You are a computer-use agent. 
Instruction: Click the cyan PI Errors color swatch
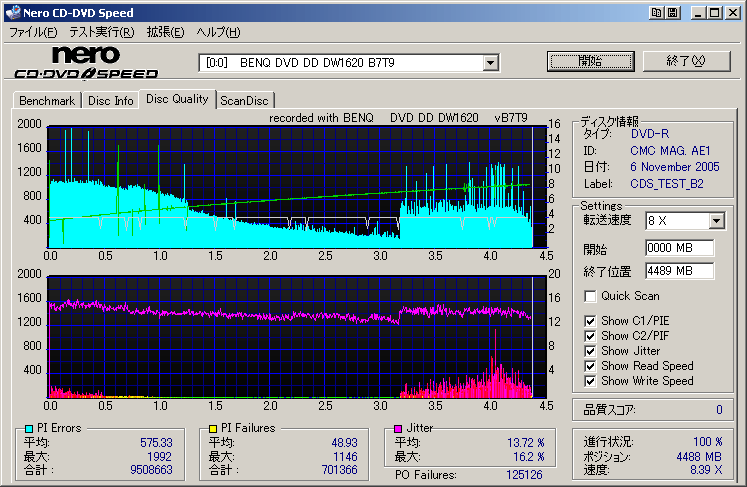click(x=29, y=428)
